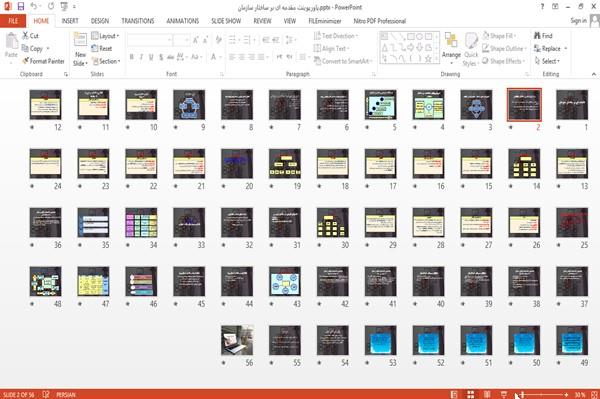Open PowerPoint Help question mark
The image size is (600, 399).
tap(542, 7)
